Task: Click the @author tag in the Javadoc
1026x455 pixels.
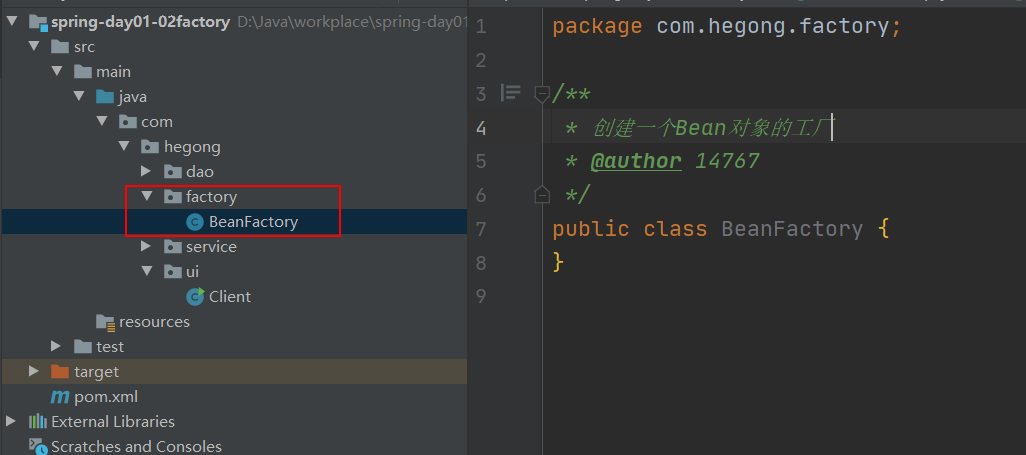Action: (x=636, y=160)
